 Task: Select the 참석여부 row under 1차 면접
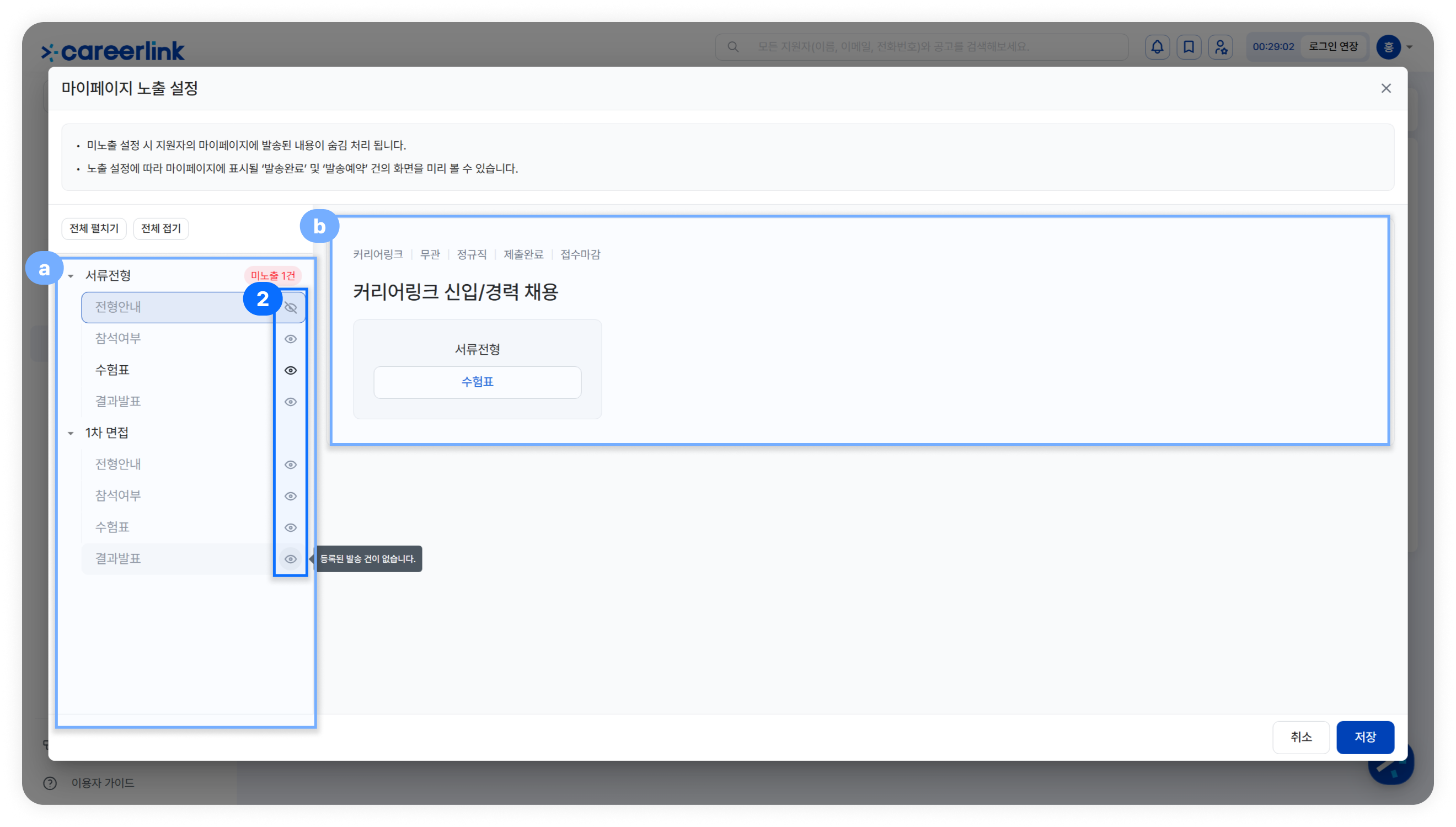click(x=194, y=496)
